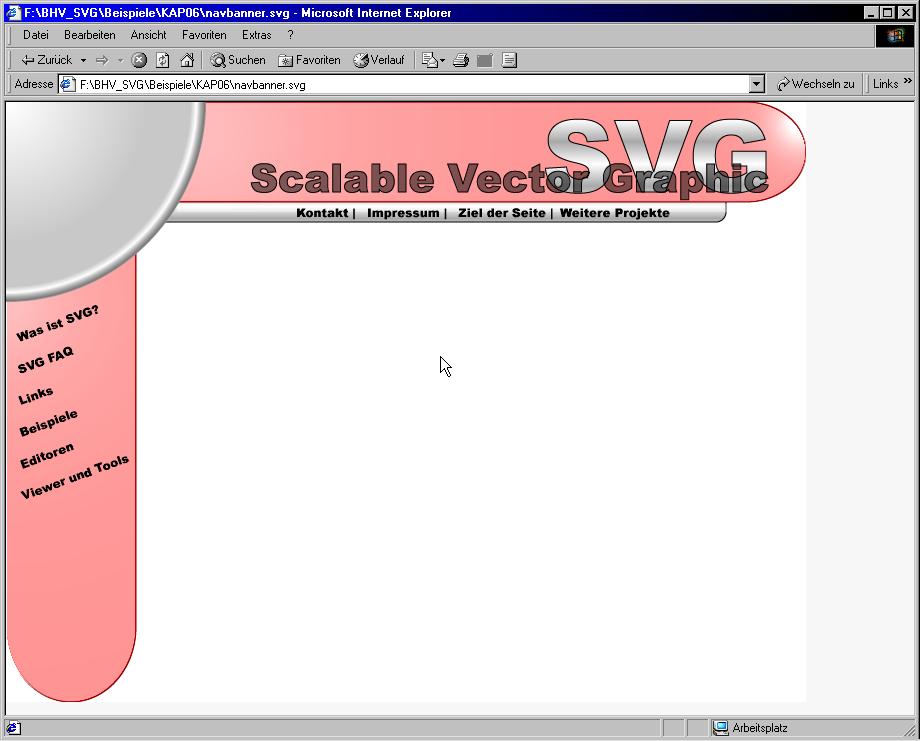Go to the Home page icon
The height and width of the screenshot is (741, 920).
(187, 60)
